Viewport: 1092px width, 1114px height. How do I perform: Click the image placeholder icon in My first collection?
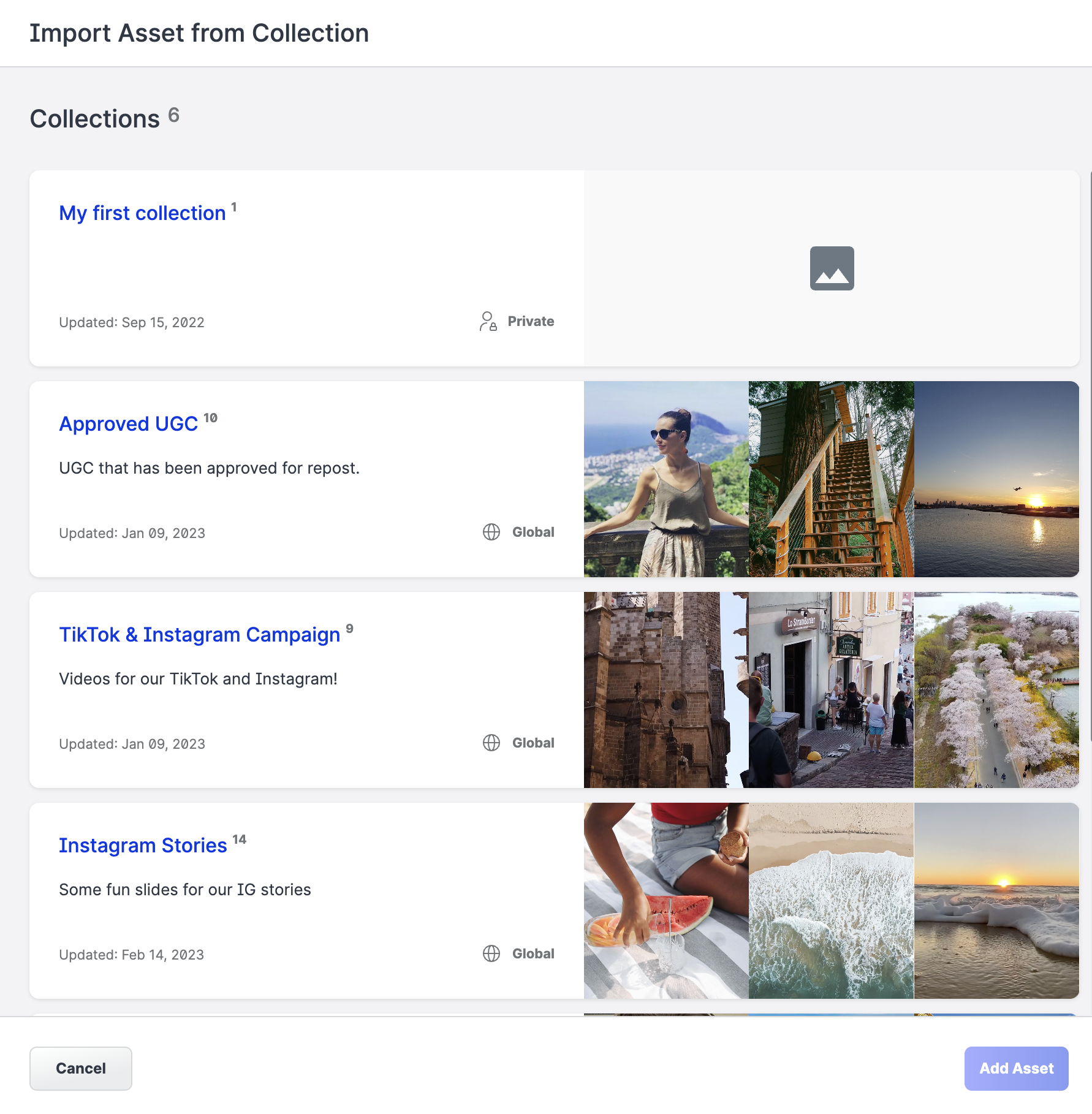(832, 268)
